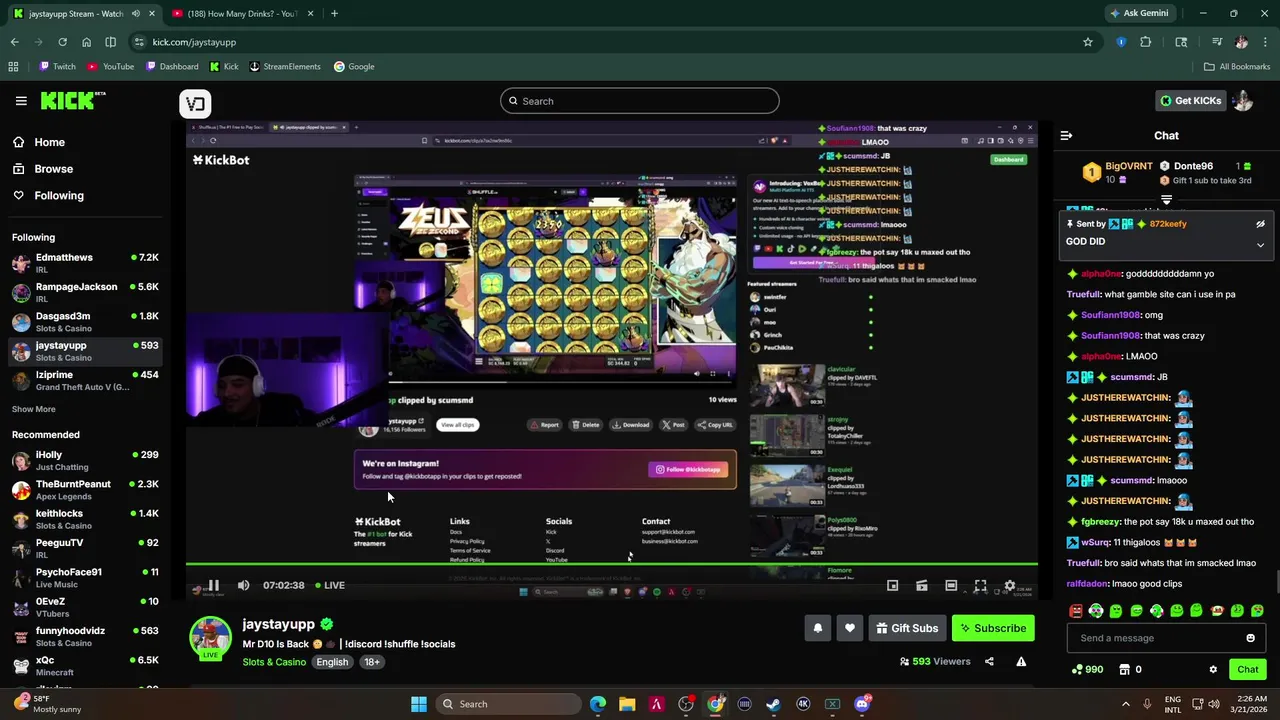Click Gift Subs button
The height and width of the screenshot is (720, 1280).
tap(907, 628)
